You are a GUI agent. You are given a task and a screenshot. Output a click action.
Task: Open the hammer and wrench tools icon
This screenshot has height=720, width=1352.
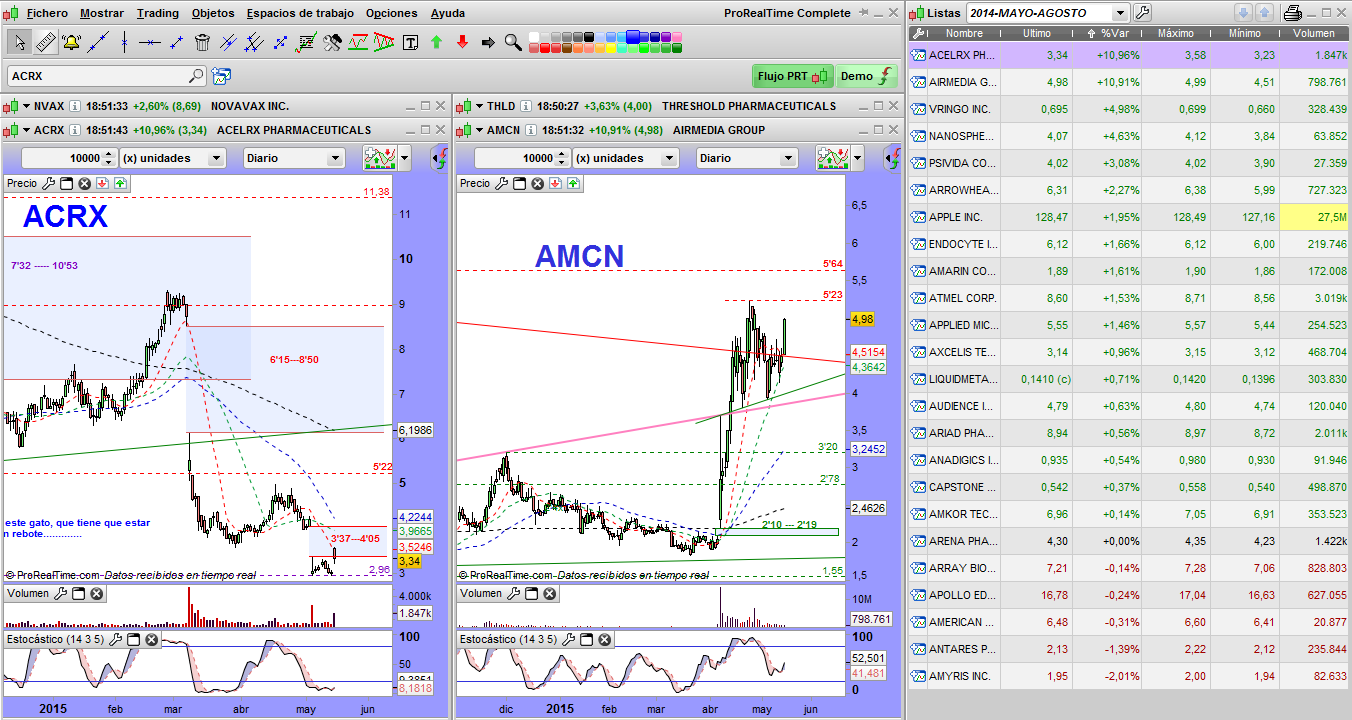click(x=332, y=42)
